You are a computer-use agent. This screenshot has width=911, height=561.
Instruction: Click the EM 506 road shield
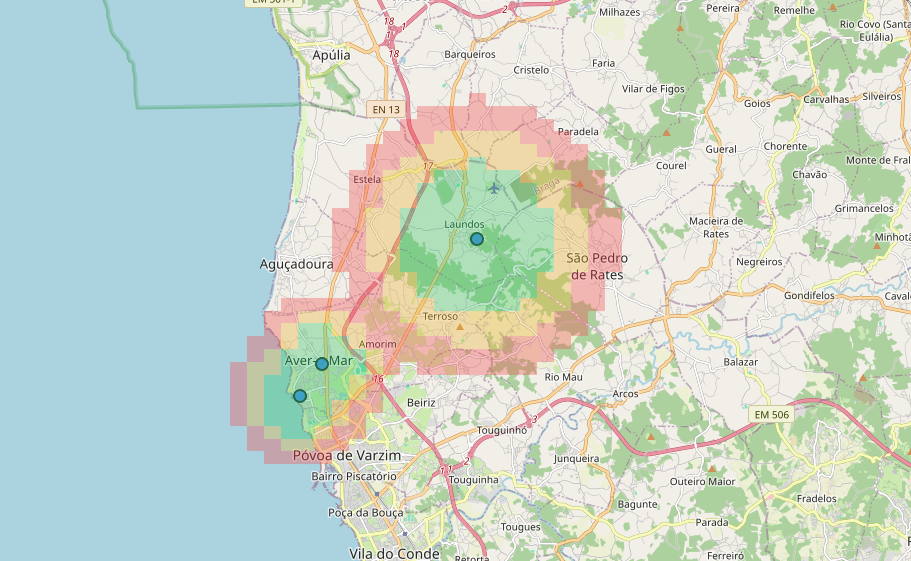(770, 414)
